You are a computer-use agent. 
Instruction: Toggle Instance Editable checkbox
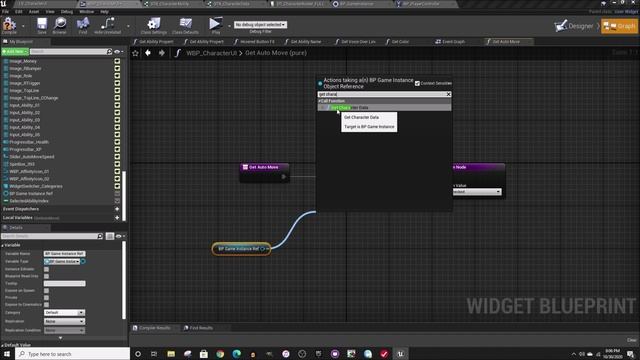coord(47,269)
